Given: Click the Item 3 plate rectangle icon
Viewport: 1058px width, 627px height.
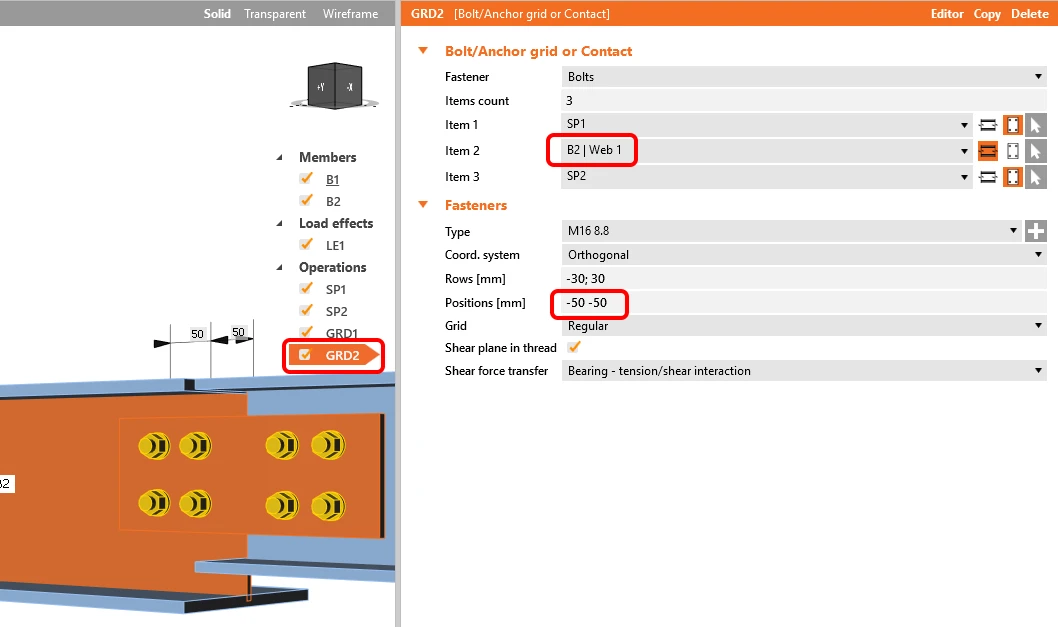Looking at the screenshot, I should (x=1012, y=178).
